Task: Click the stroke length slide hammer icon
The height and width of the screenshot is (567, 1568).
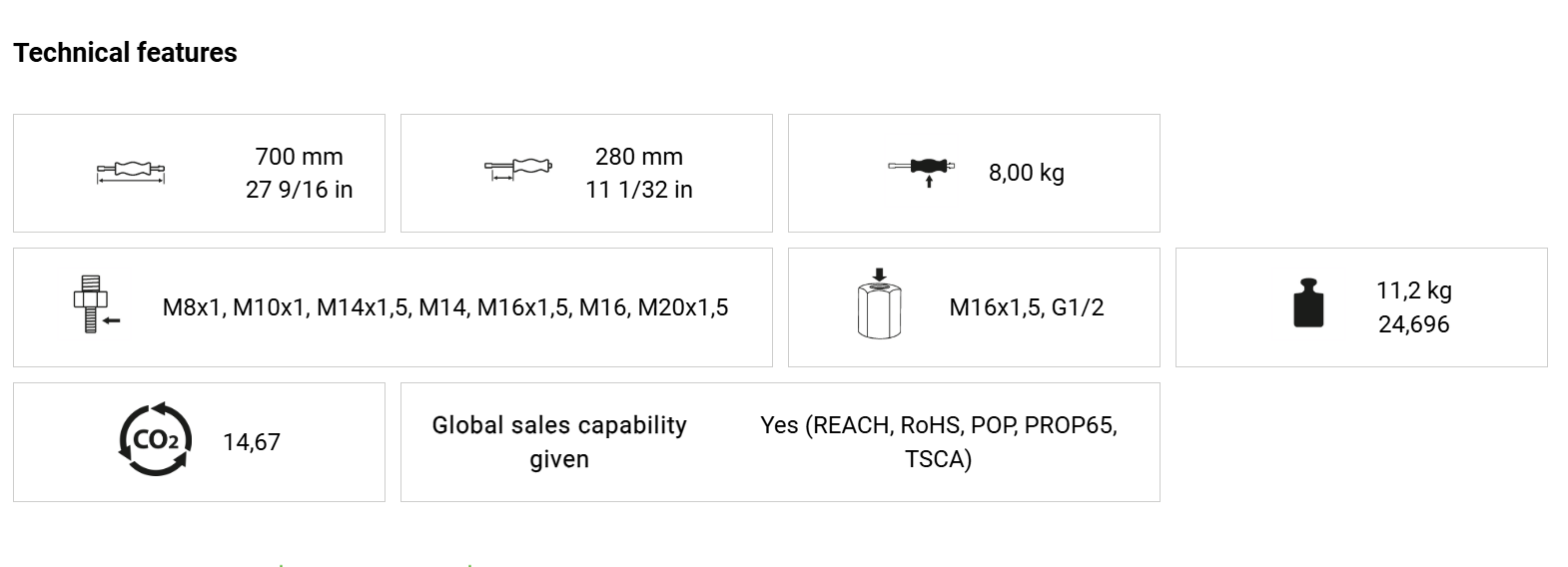Action: coord(517,170)
